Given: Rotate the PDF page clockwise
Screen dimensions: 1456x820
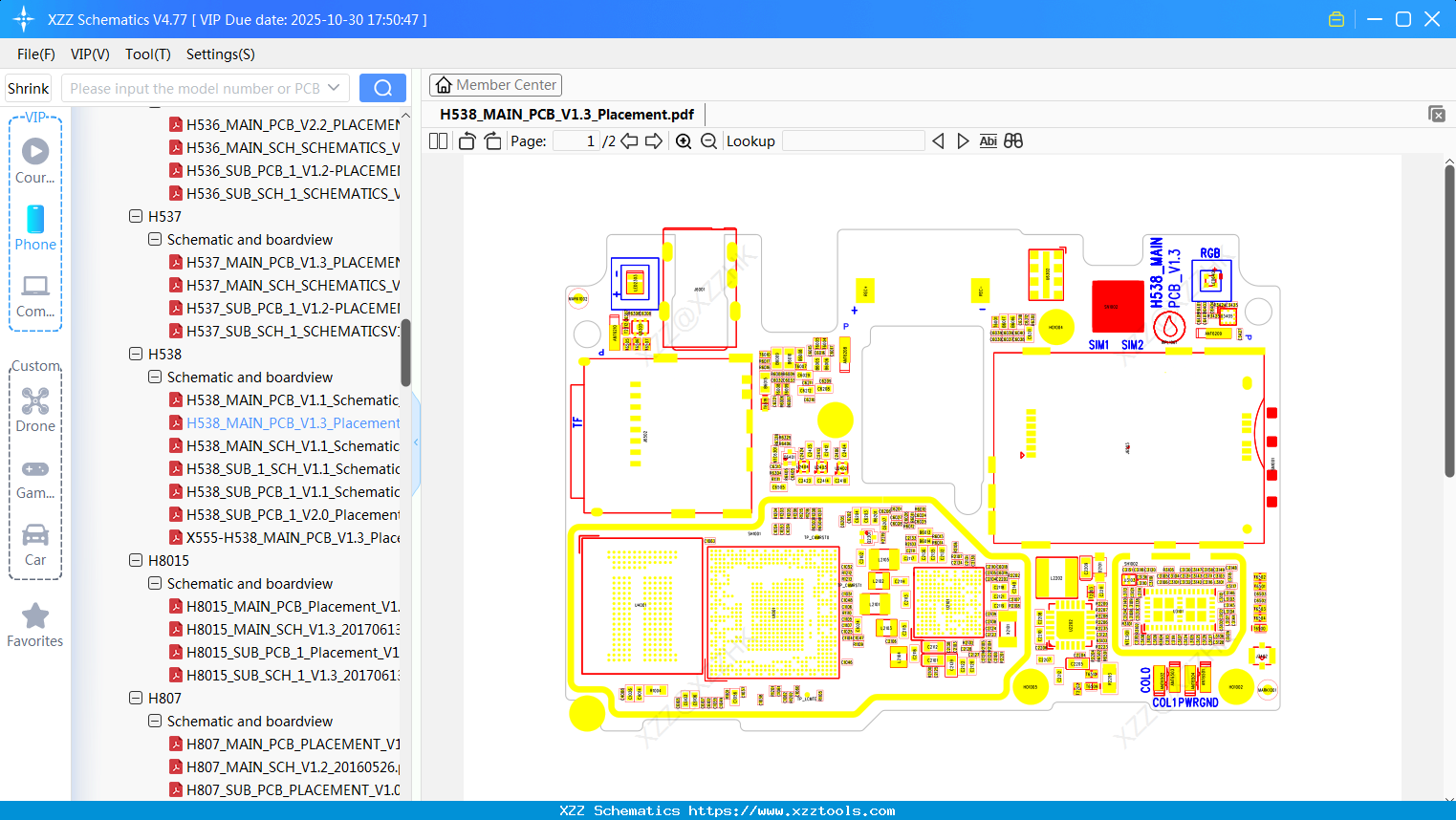Looking at the screenshot, I should 491,140.
